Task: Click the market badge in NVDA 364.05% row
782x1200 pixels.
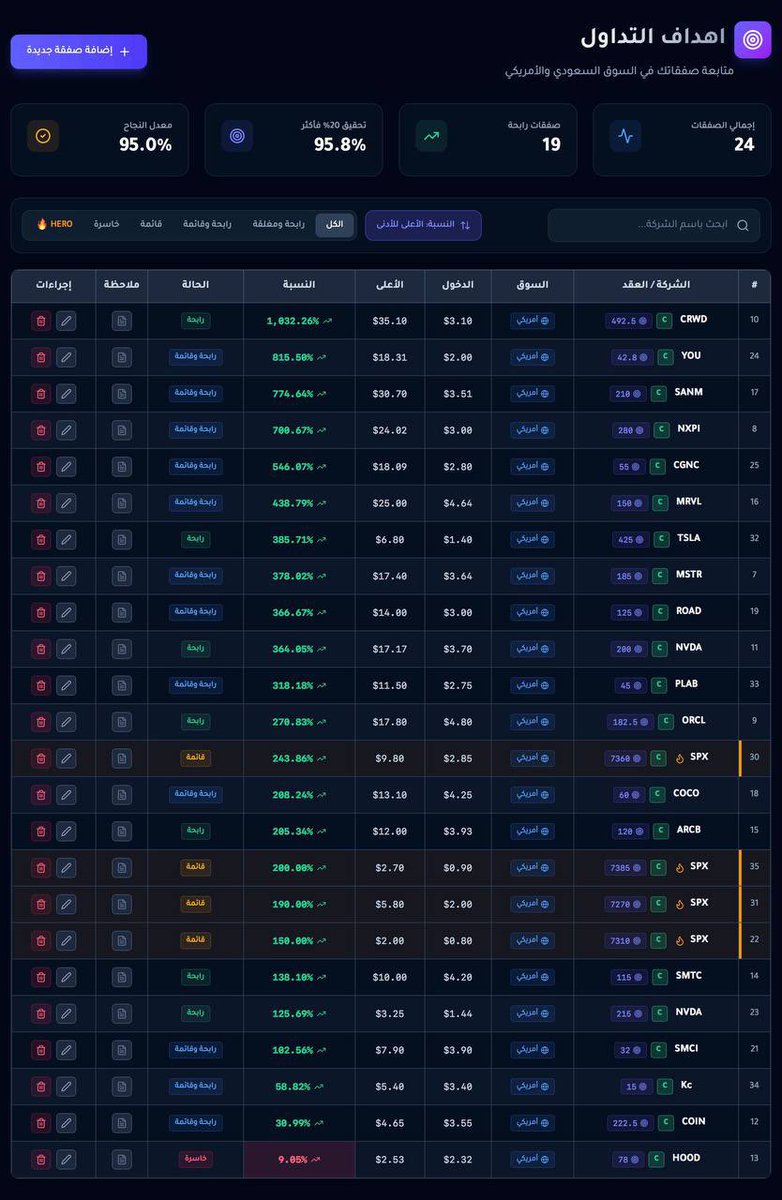Action: pos(533,648)
